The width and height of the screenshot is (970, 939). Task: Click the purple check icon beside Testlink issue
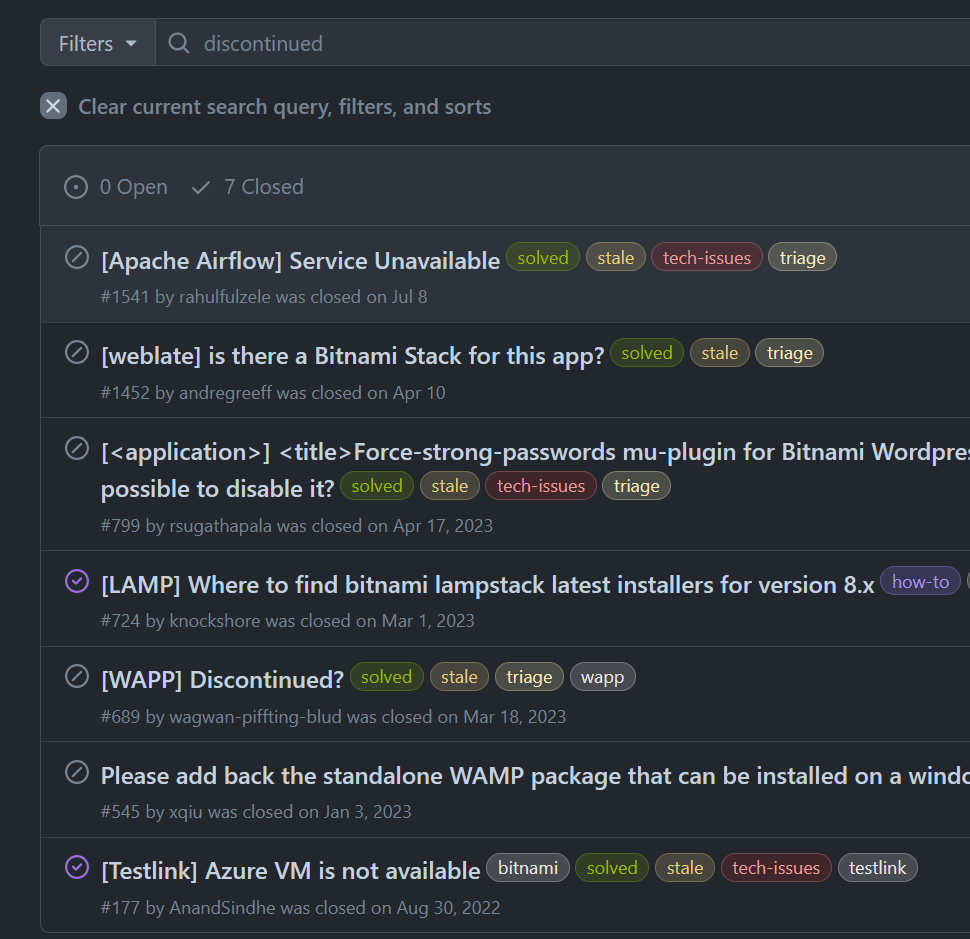[77, 867]
